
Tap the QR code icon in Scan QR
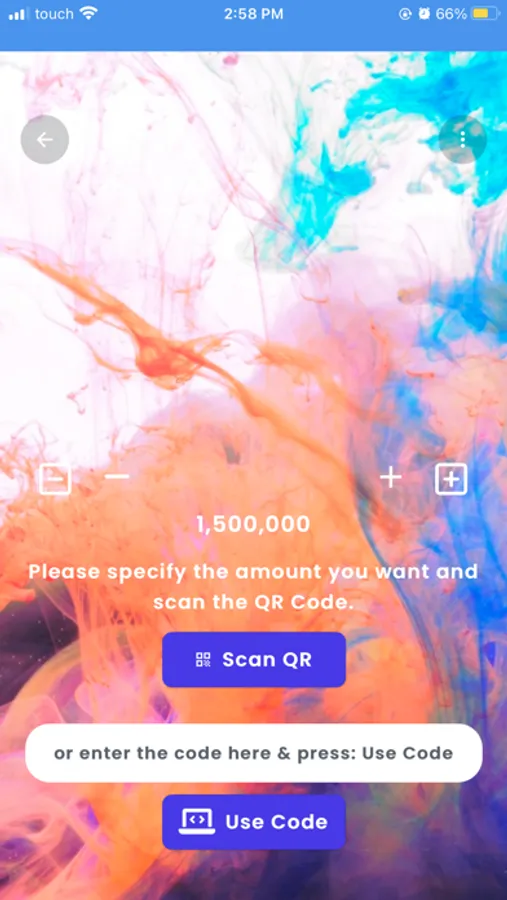tap(203, 660)
